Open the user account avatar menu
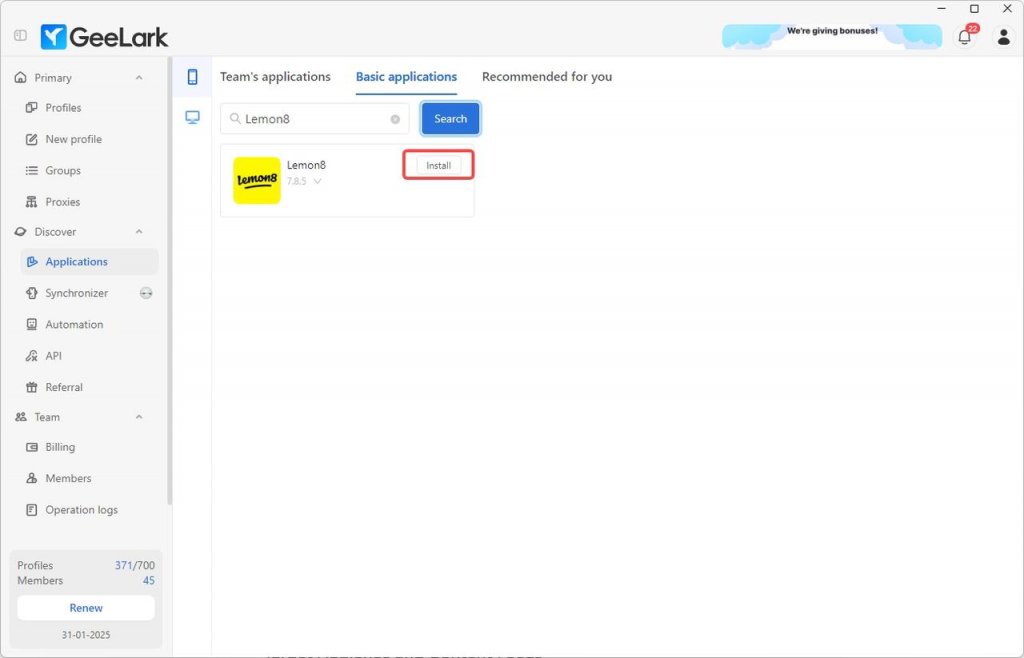Image resolution: width=1024 pixels, height=658 pixels. point(1004,37)
